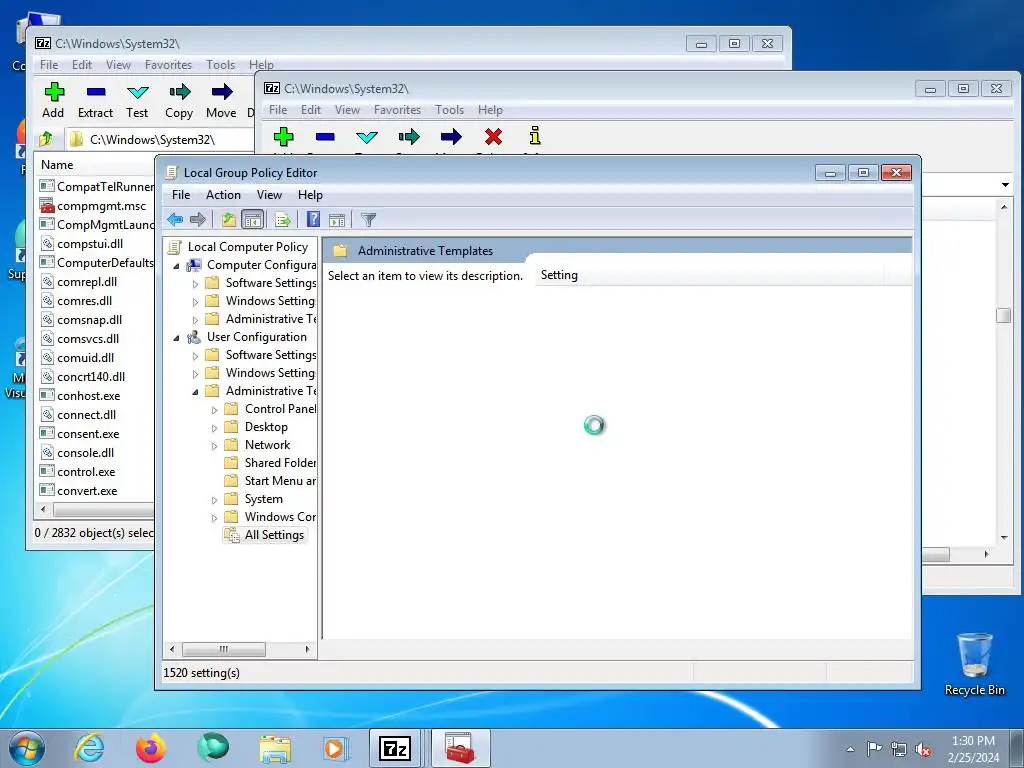
Task: Open Windows Explorer folder icon on taskbar
Action: pos(275,748)
